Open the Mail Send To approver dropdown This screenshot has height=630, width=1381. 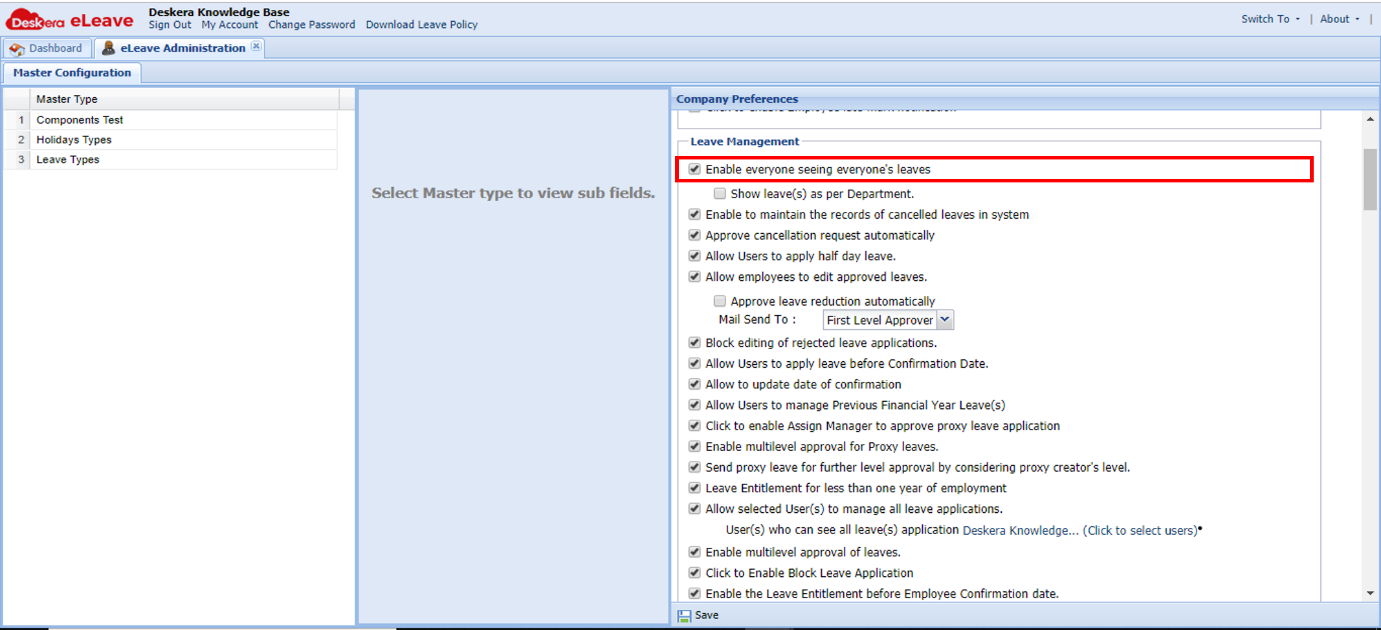944,319
